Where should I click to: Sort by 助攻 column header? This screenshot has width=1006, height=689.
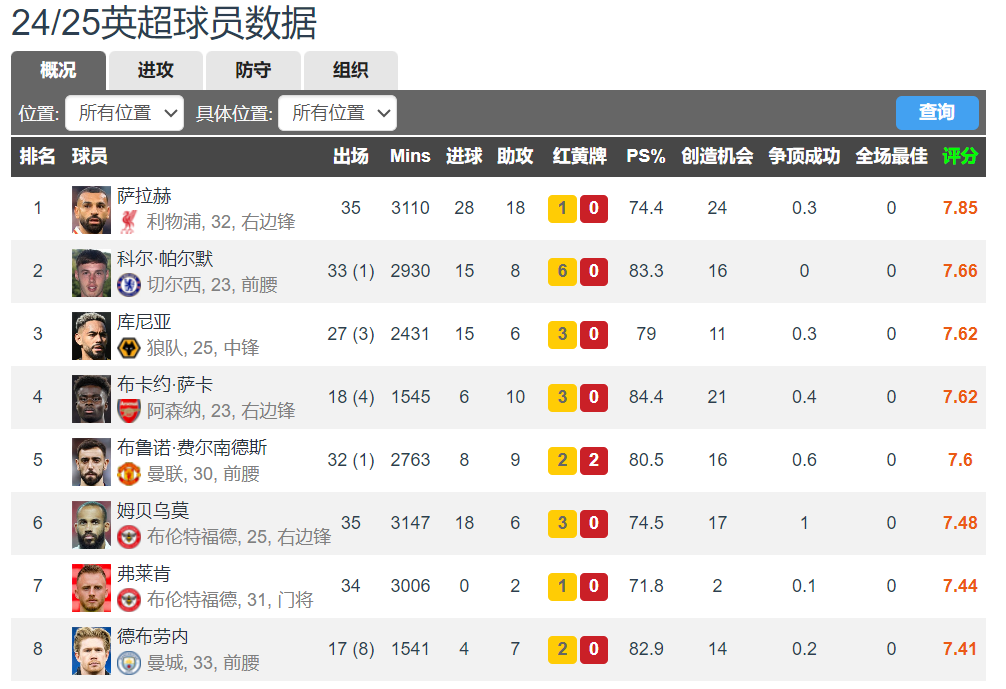pyautogui.click(x=515, y=156)
